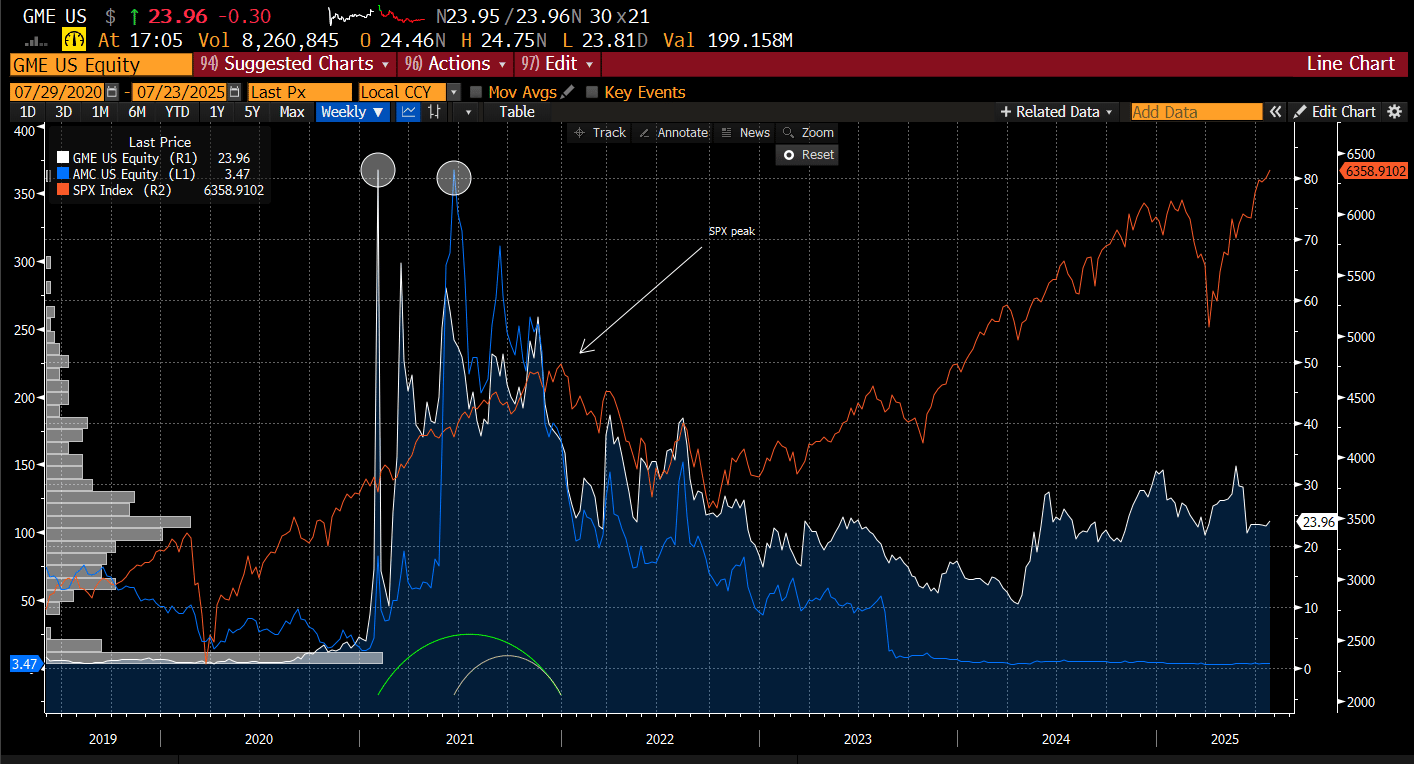
Task: Click the GME US Equity (R1) legend label
Action: pyautogui.click(x=135, y=158)
